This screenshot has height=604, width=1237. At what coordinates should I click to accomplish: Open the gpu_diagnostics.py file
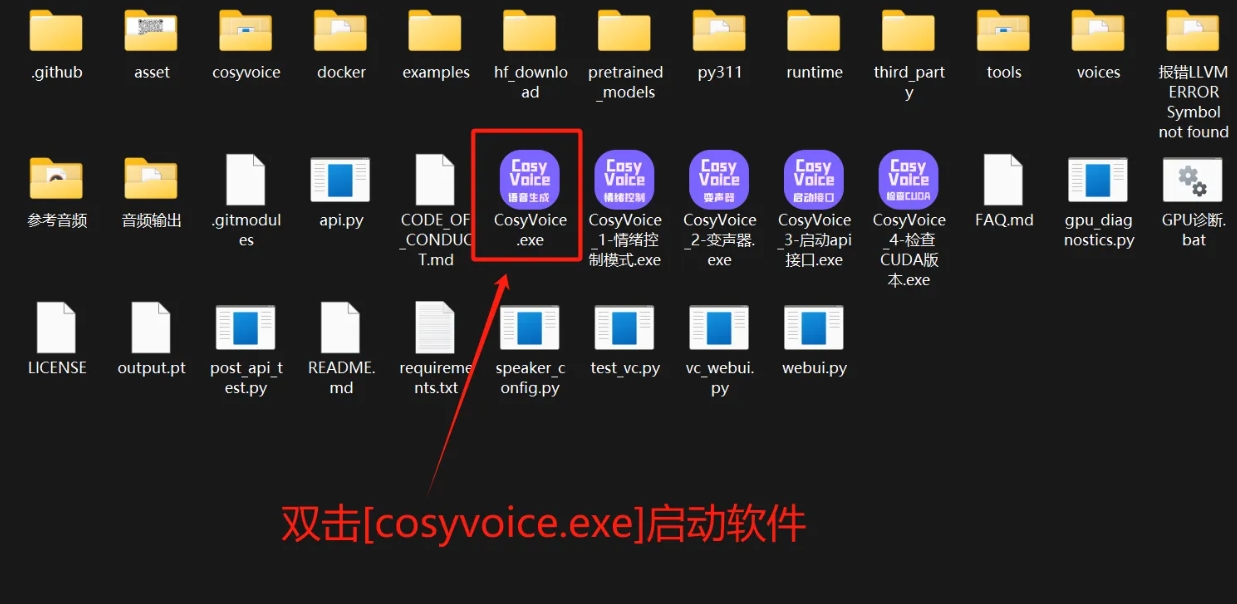pyautogui.click(x=1097, y=183)
